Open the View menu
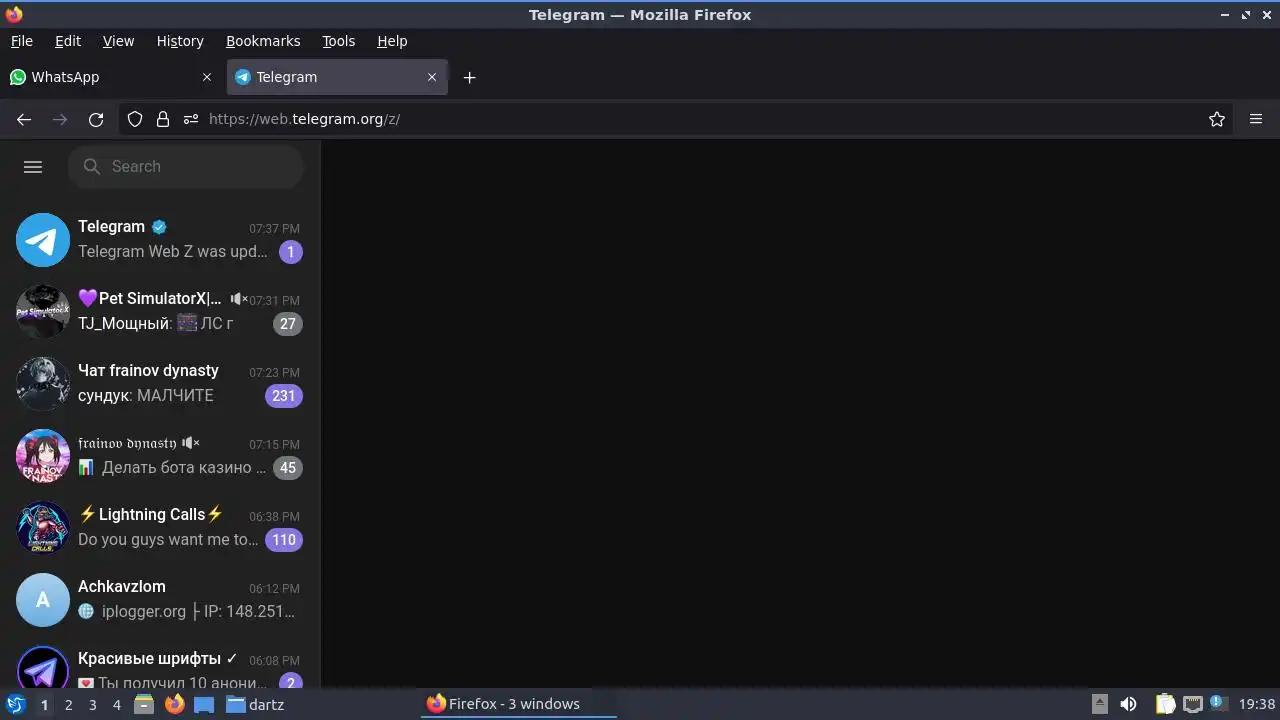Image resolution: width=1280 pixels, height=720 pixels. pos(118,41)
